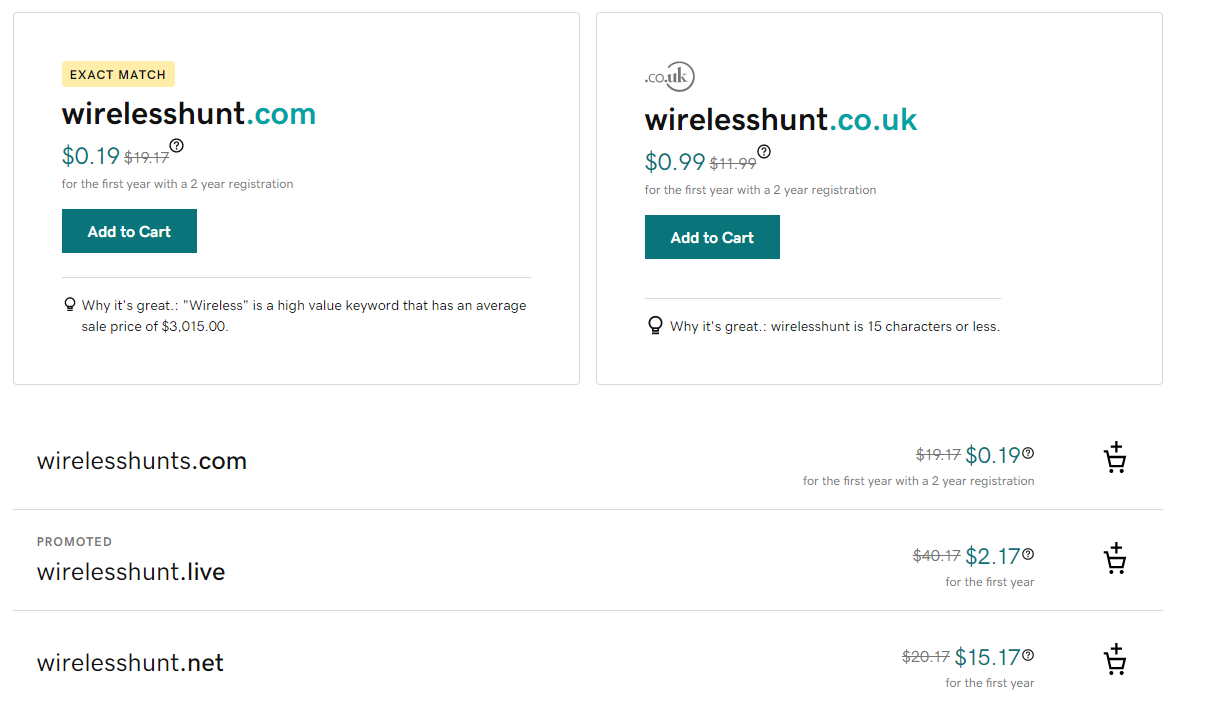Click the $0.19 wirelesshunt.com card price
The image size is (1231, 709).
click(x=91, y=156)
